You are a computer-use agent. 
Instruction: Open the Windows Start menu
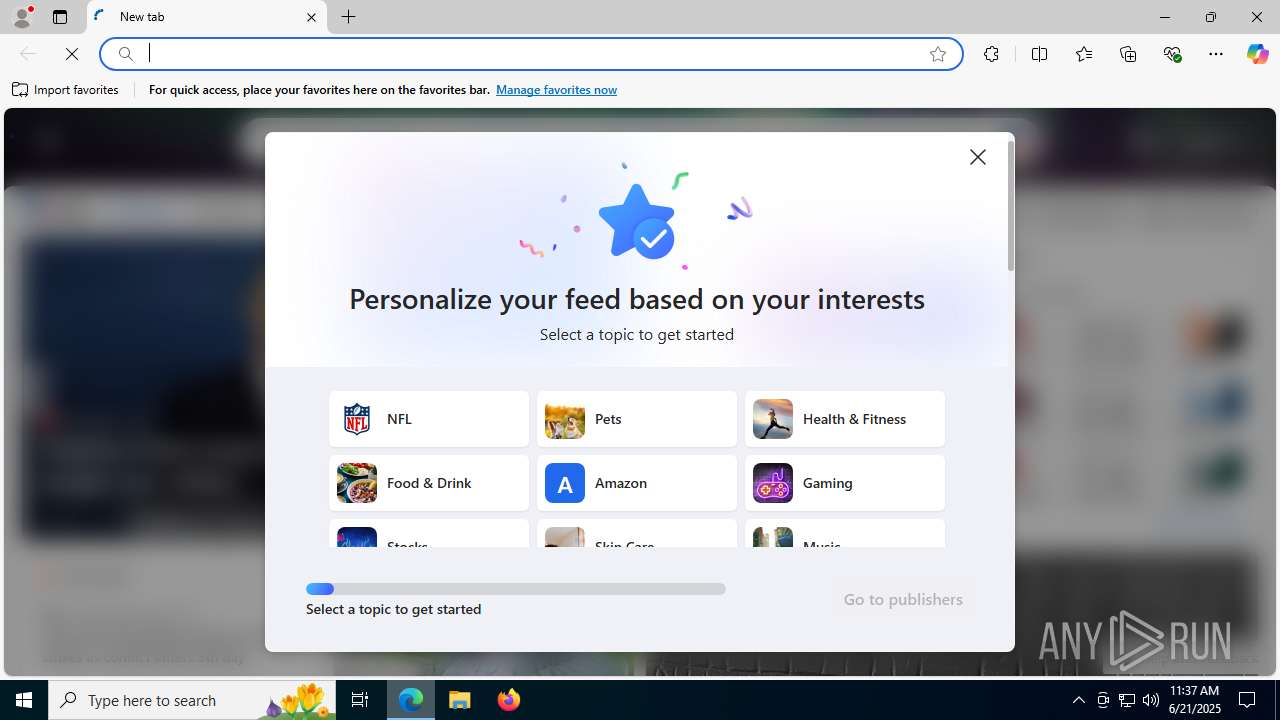click(24, 700)
